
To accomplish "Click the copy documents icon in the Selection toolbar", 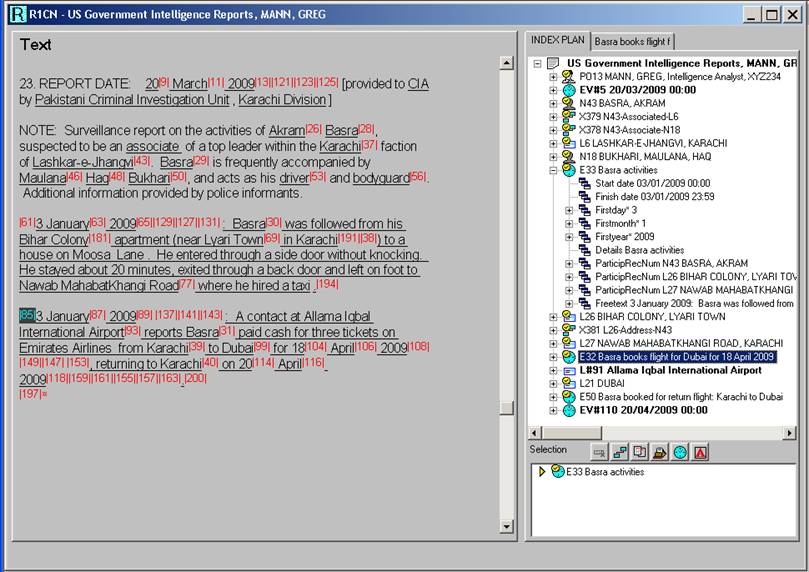I will pyautogui.click(x=640, y=452).
